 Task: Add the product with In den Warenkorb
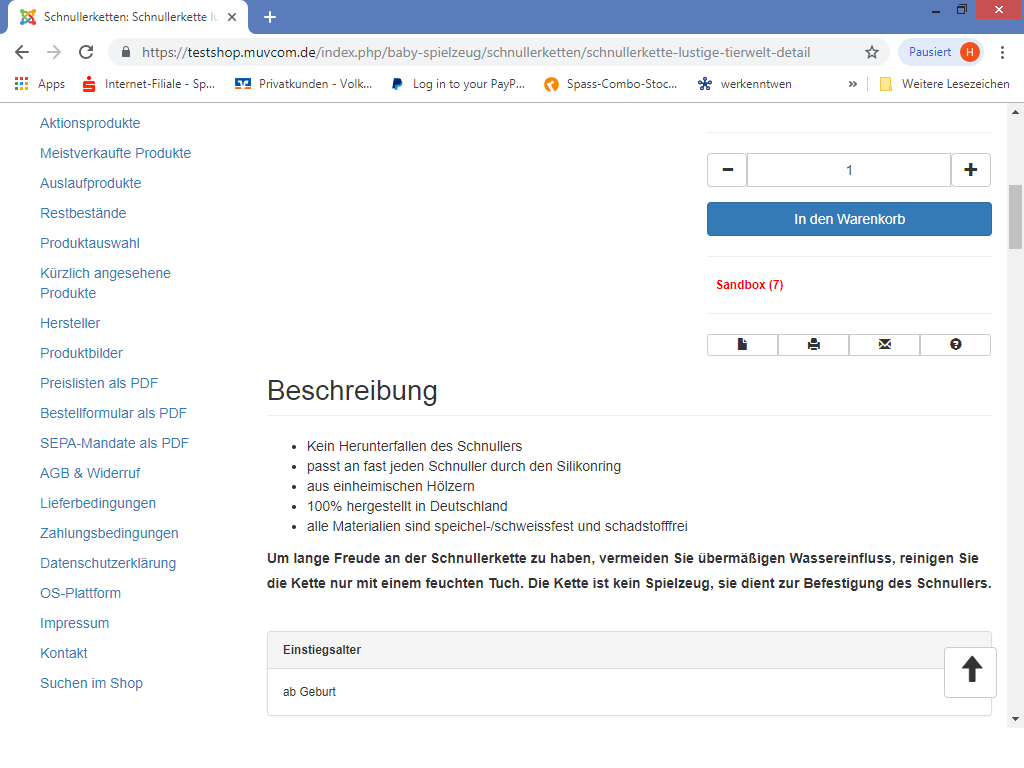849,219
